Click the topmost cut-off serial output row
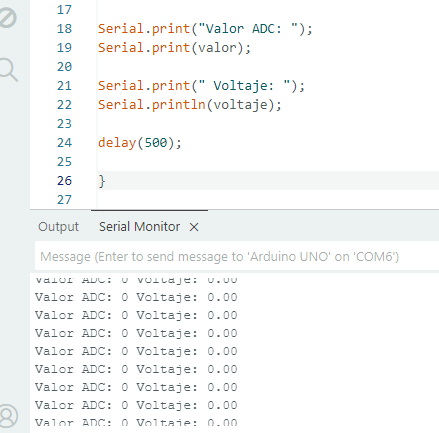 pos(136,279)
